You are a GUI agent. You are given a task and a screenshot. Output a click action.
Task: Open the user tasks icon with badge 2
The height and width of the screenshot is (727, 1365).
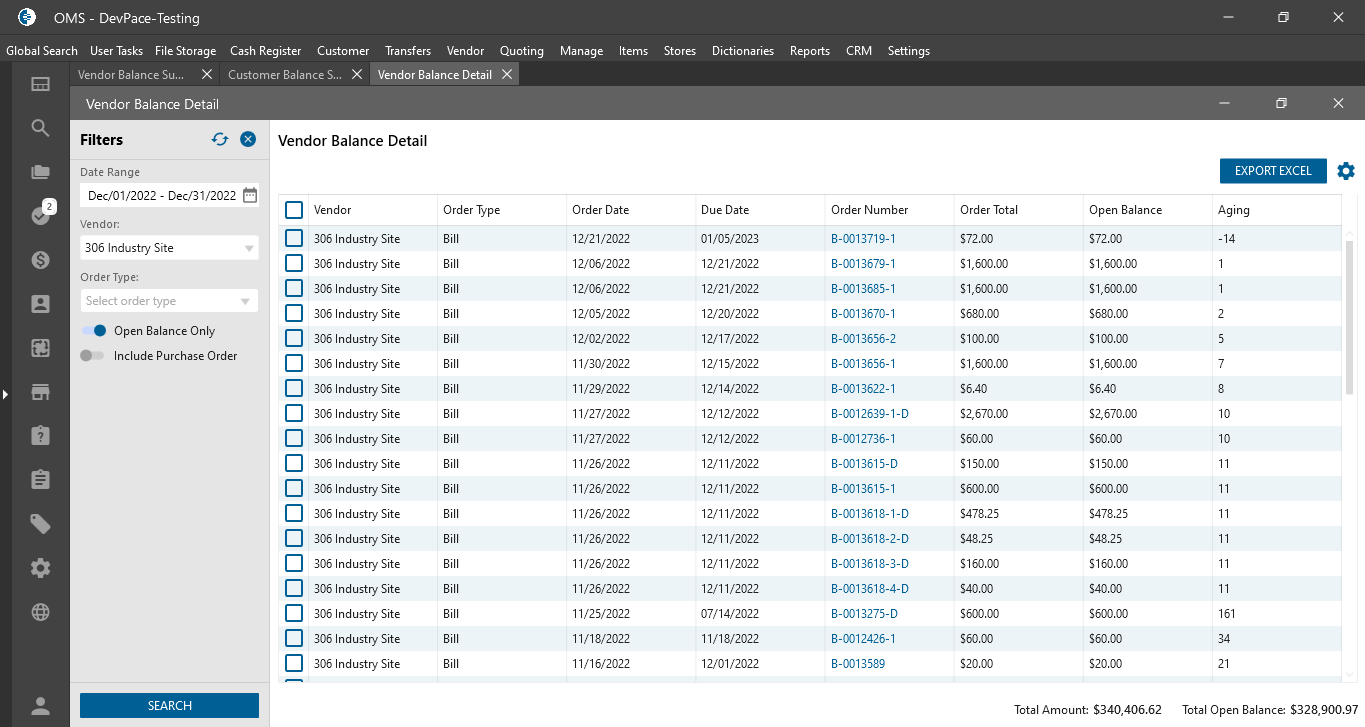tap(41, 215)
